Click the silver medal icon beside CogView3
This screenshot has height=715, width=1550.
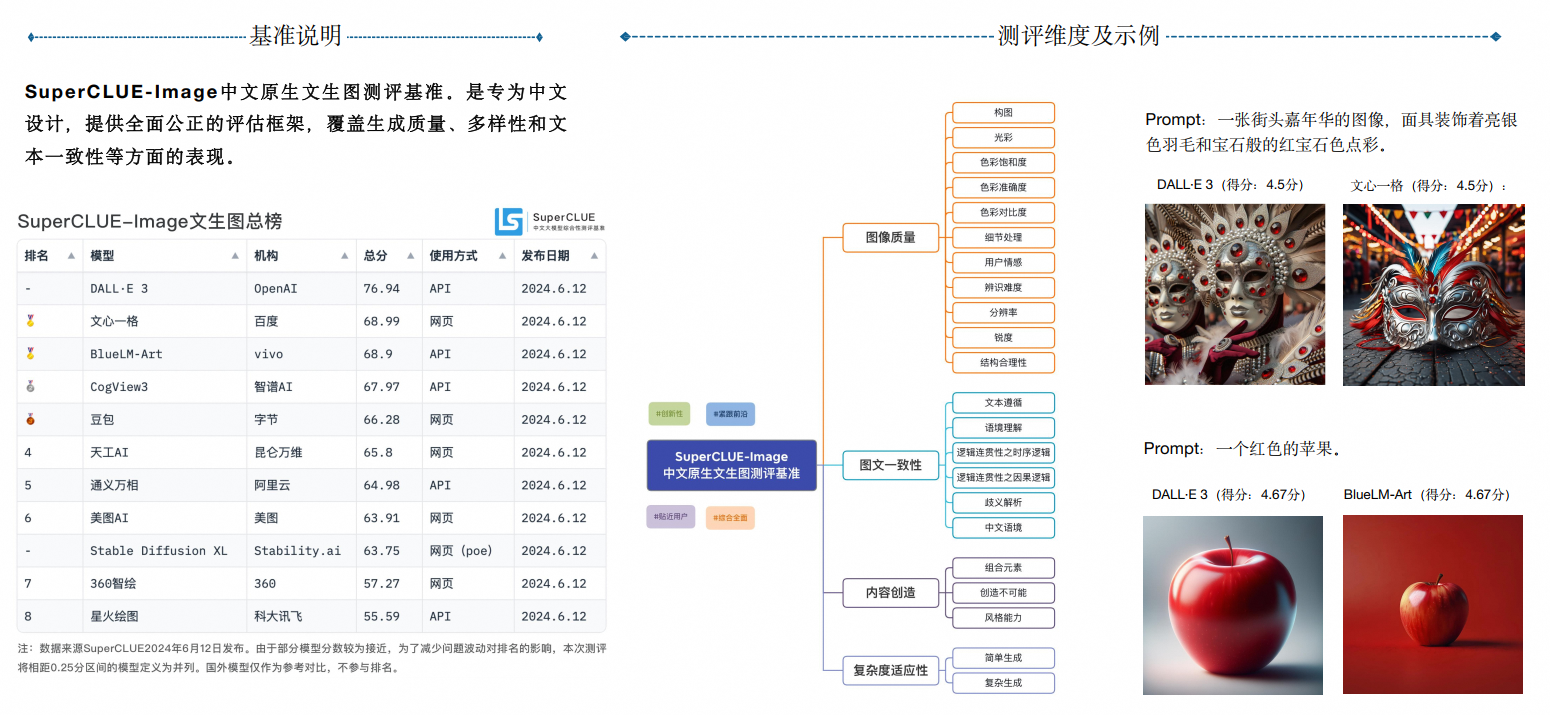point(30,387)
